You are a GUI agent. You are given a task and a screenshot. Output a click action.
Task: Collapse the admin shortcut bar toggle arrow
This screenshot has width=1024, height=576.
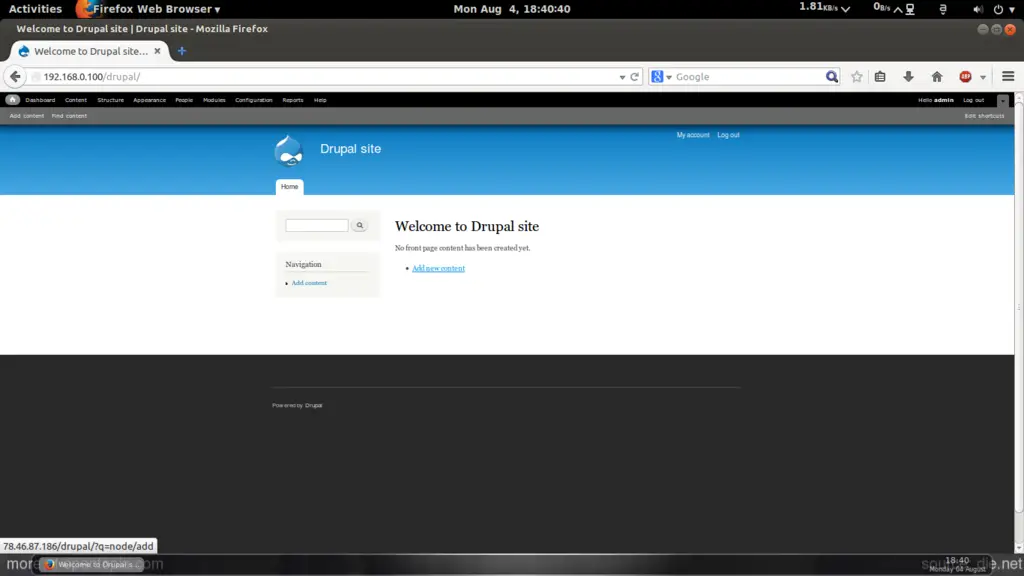pyautogui.click(x=1003, y=101)
